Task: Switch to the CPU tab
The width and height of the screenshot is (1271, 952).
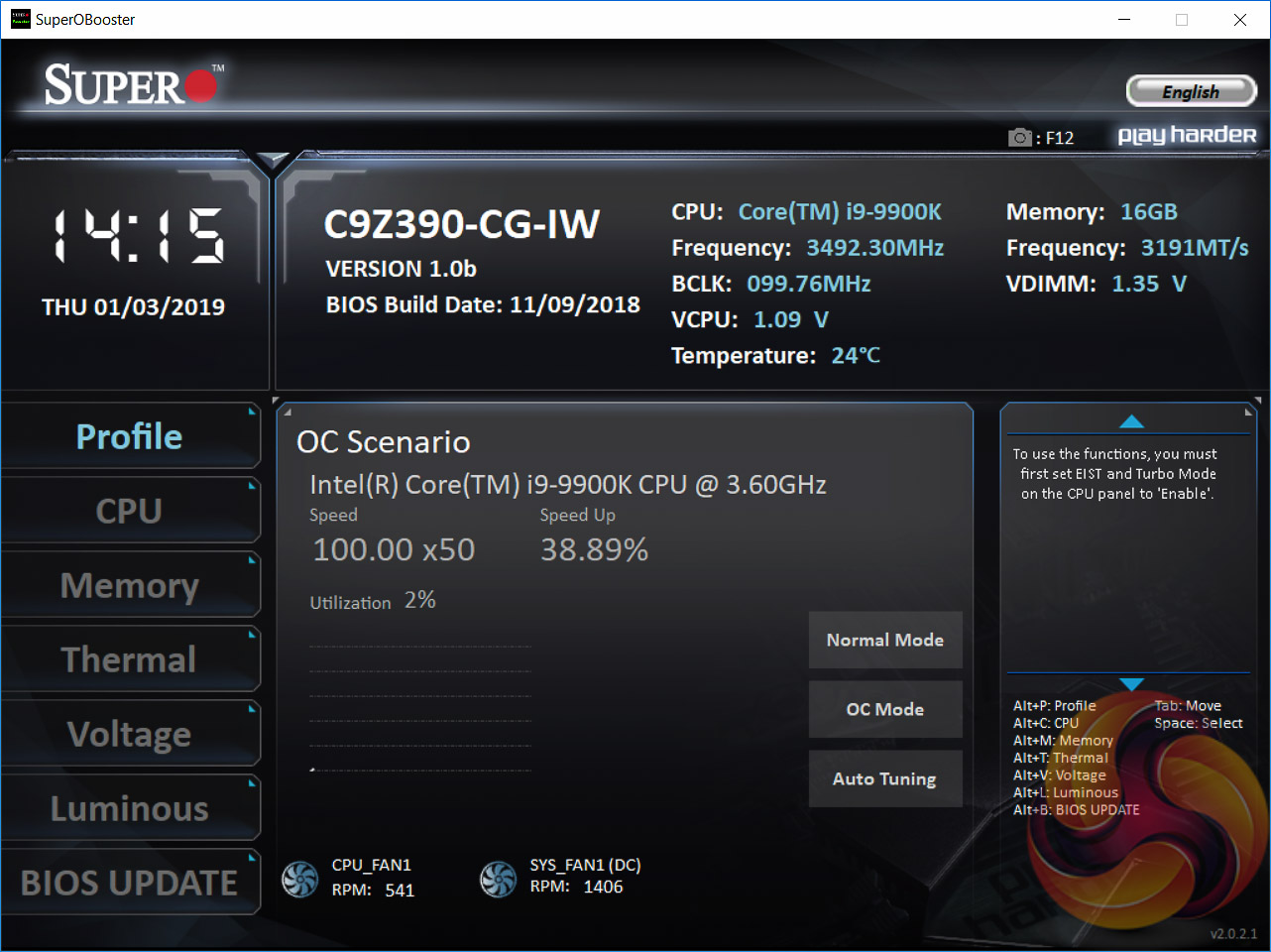Action: point(130,511)
